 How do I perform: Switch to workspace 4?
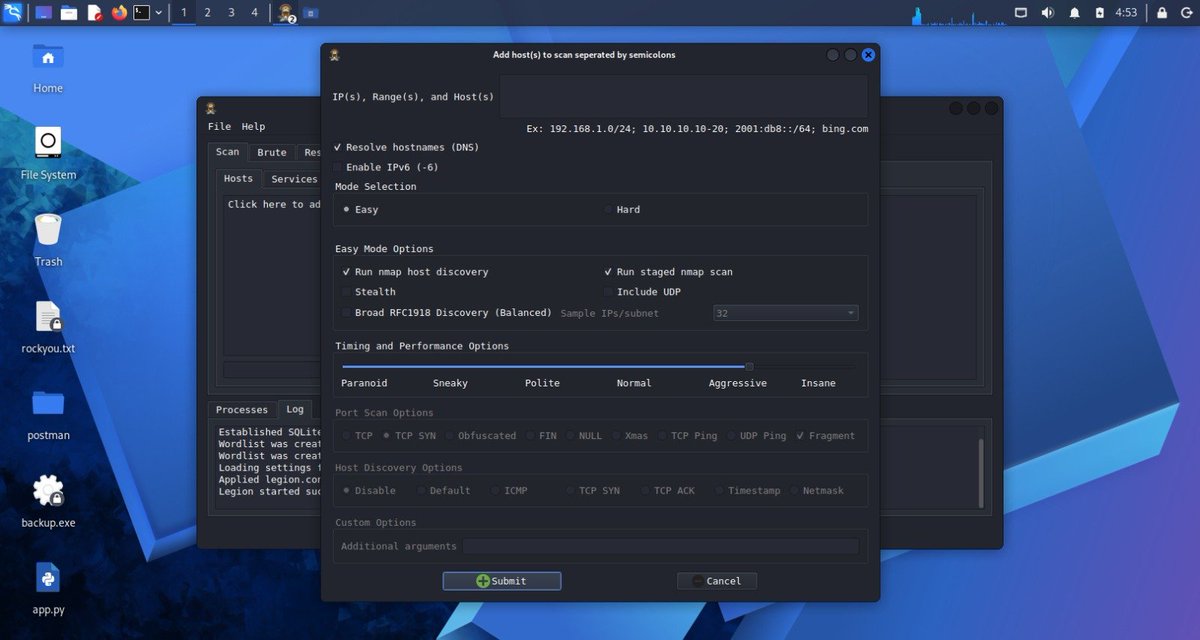click(x=254, y=13)
